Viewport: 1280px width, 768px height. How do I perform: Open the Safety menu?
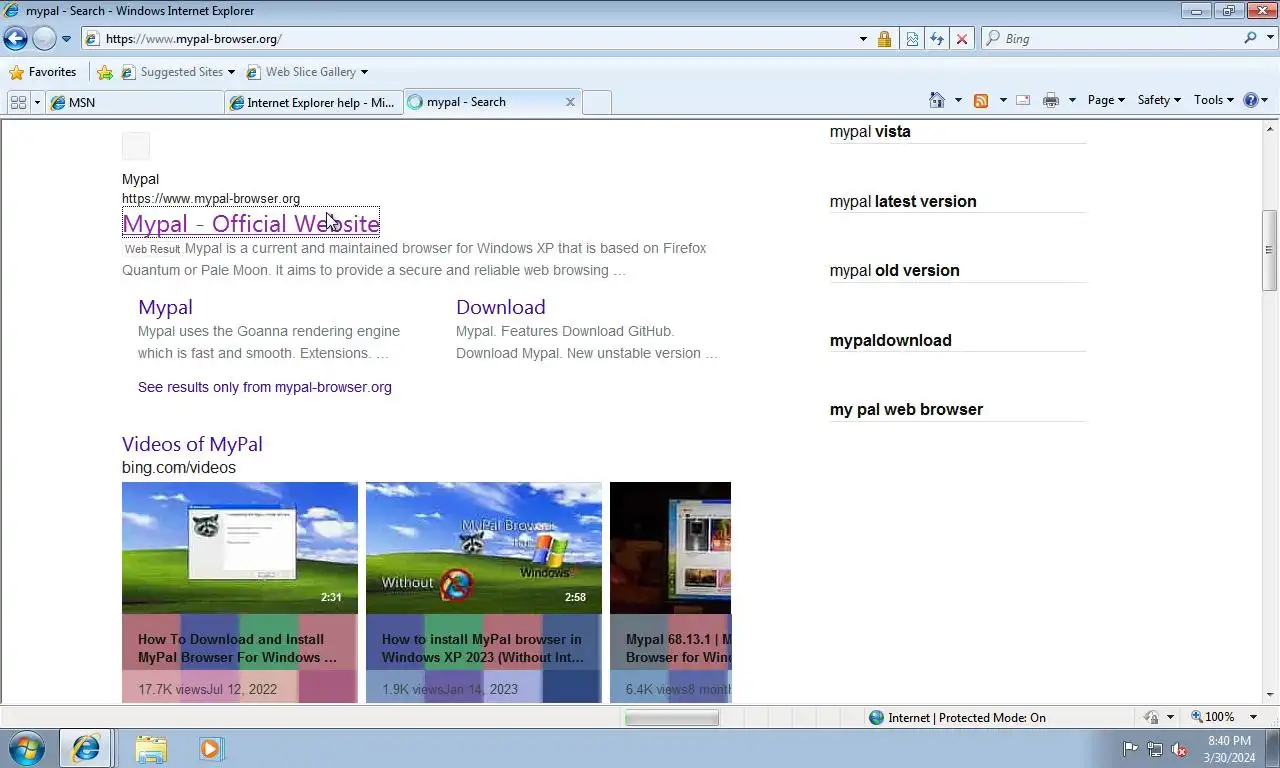(x=1159, y=100)
